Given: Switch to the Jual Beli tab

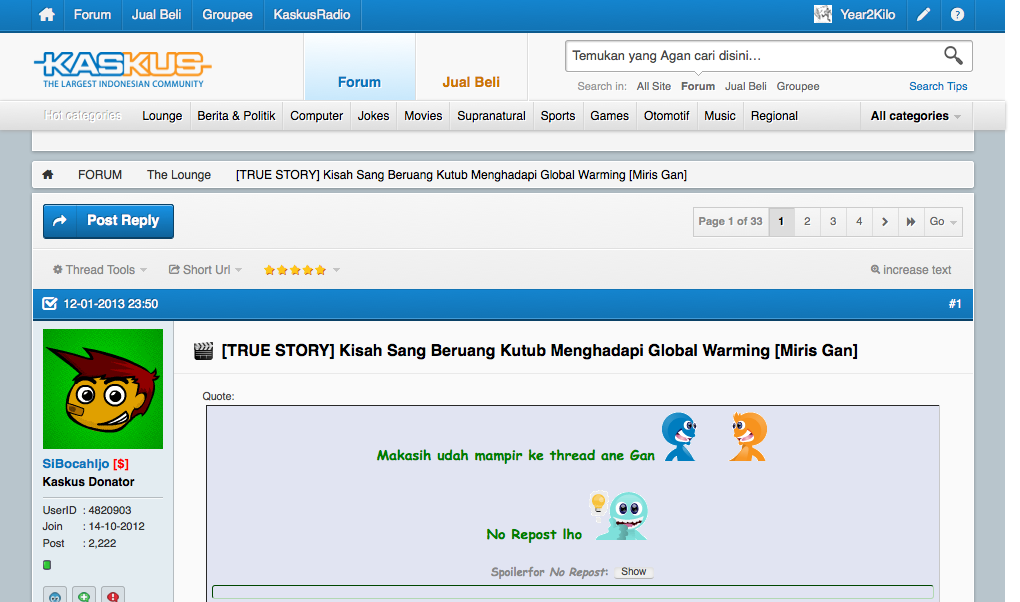Looking at the screenshot, I should (x=471, y=82).
